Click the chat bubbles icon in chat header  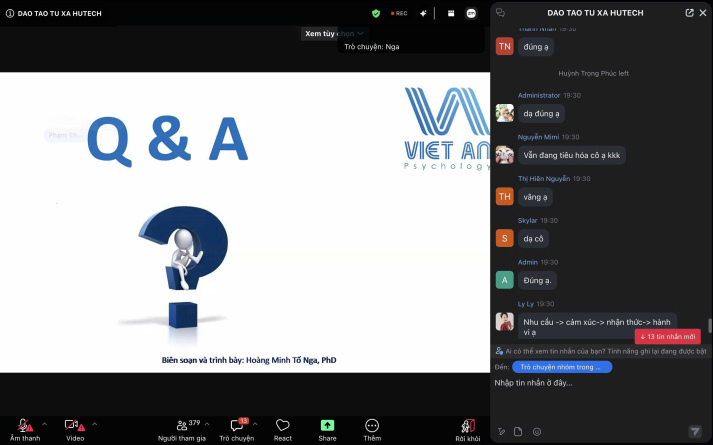[501, 13]
